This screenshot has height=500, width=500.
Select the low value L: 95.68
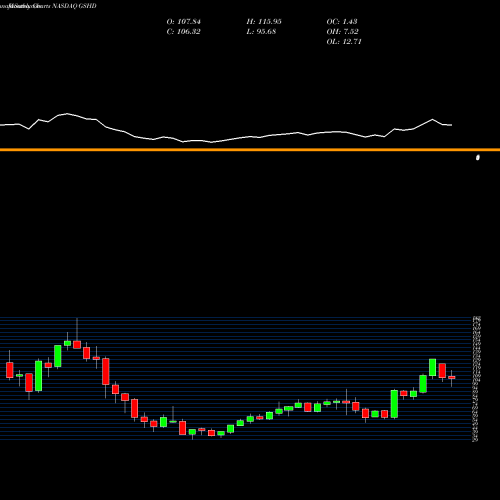tap(261, 32)
